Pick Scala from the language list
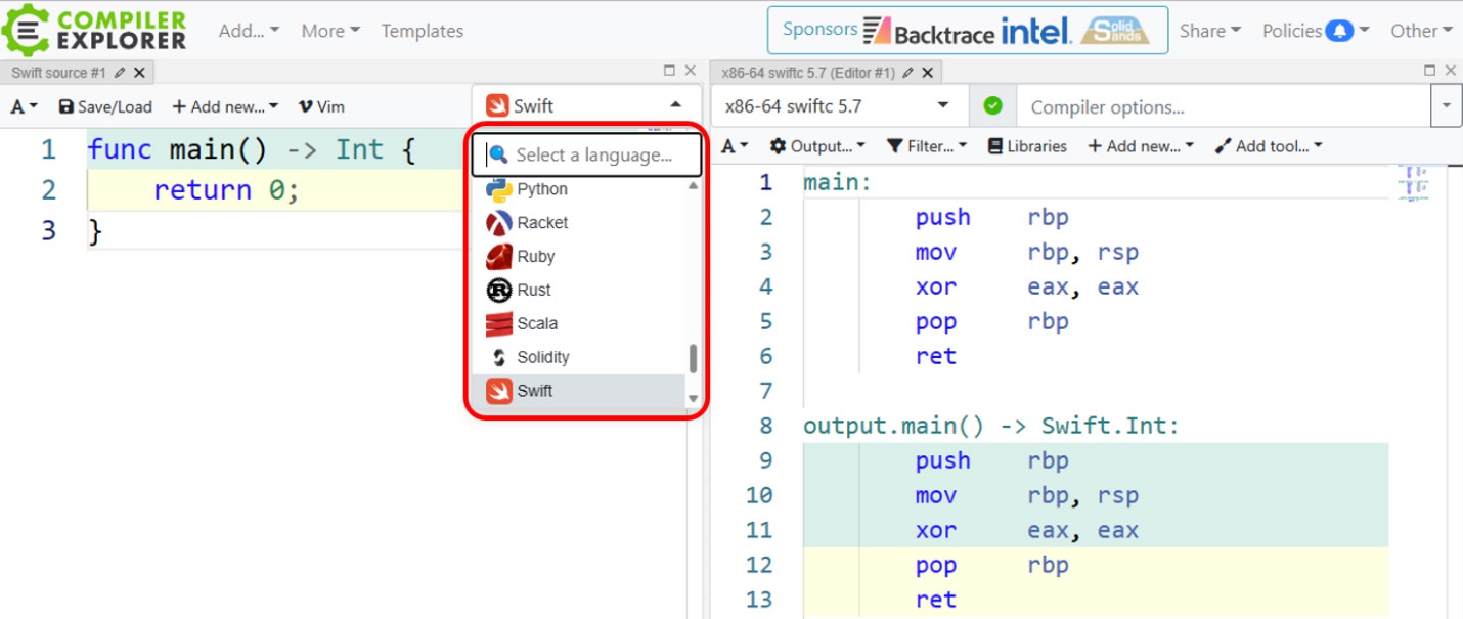Image resolution: width=1463 pixels, height=619 pixels. (x=537, y=323)
